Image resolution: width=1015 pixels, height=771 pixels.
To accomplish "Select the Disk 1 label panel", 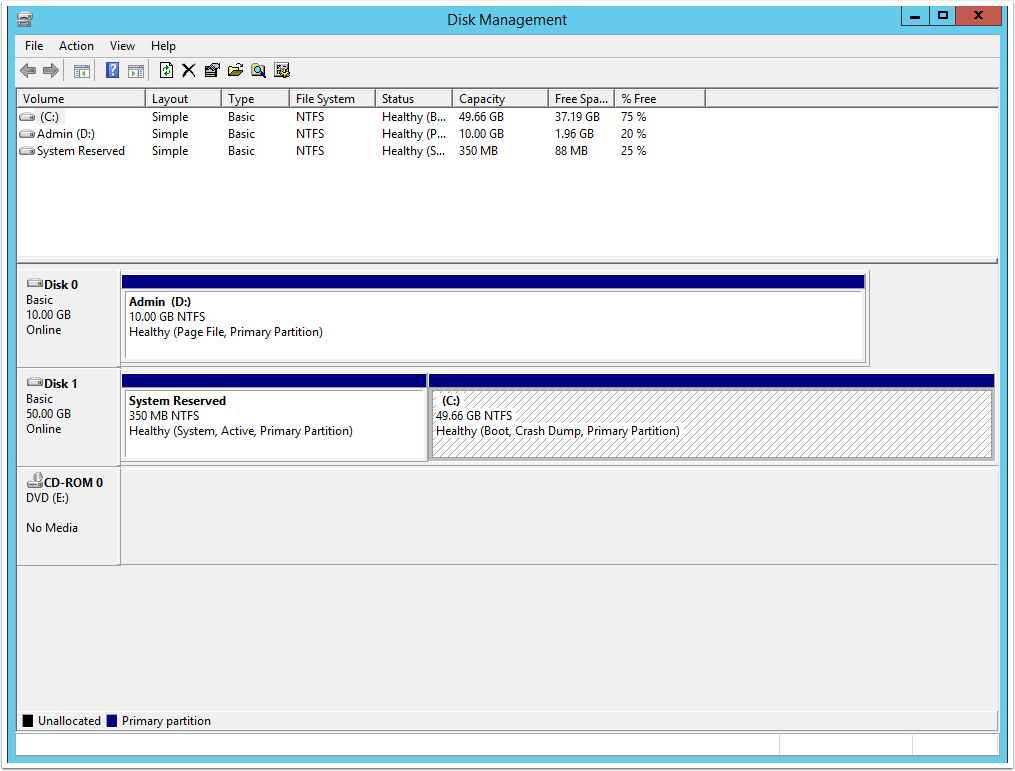I will coord(68,418).
